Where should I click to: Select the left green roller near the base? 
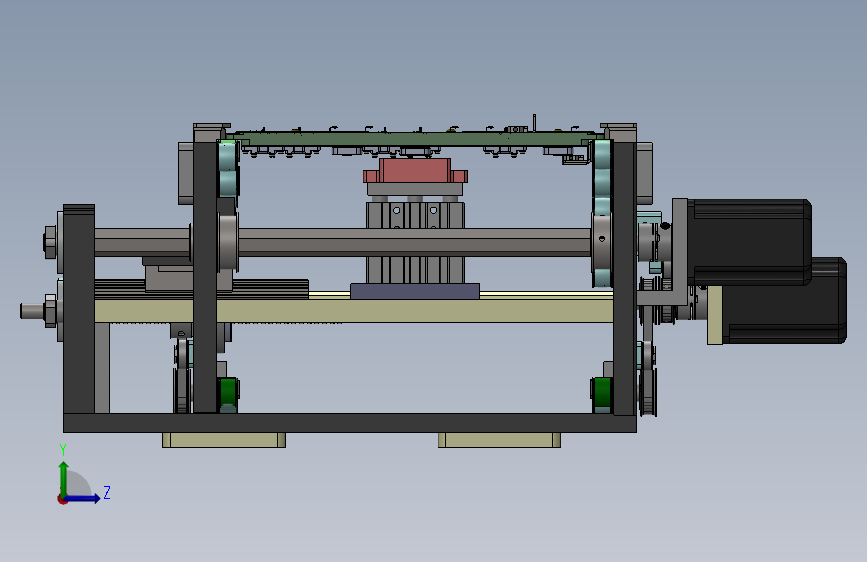(x=227, y=392)
